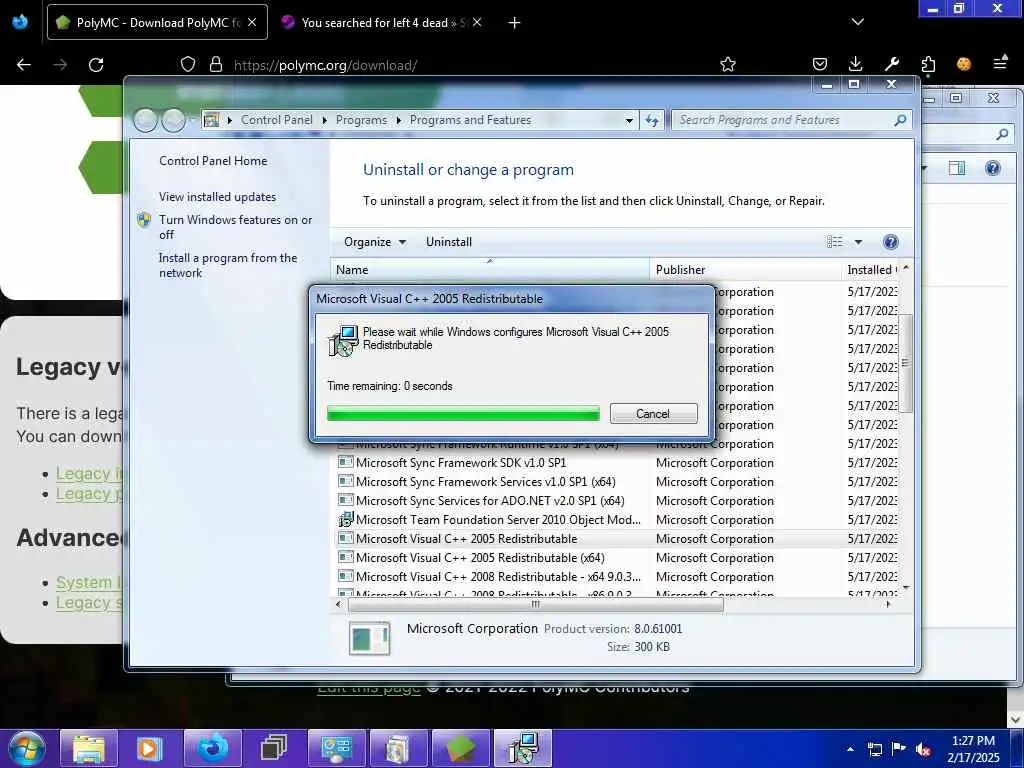This screenshot has width=1024, height=768.
Task: Open the Organize dropdown menu
Action: [375, 242]
